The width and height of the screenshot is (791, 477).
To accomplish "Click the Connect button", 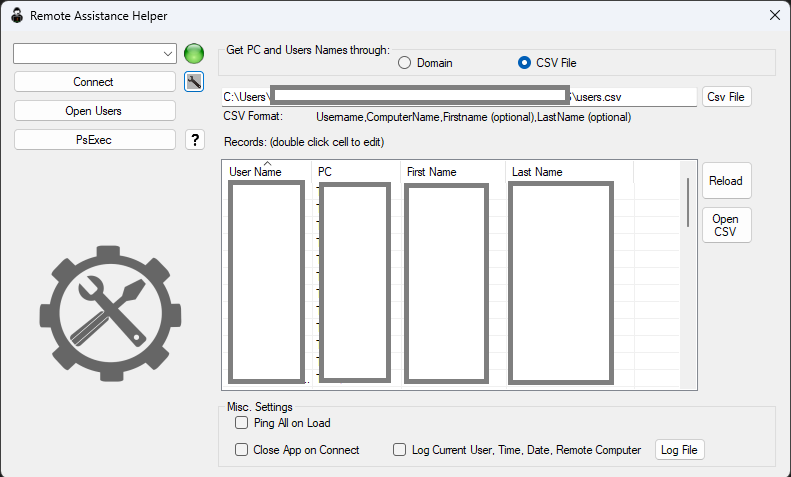I will (x=94, y=82).
